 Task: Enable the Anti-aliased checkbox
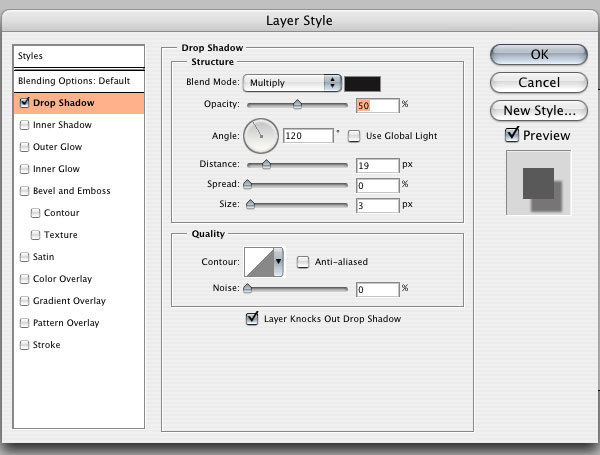[303, 262]
